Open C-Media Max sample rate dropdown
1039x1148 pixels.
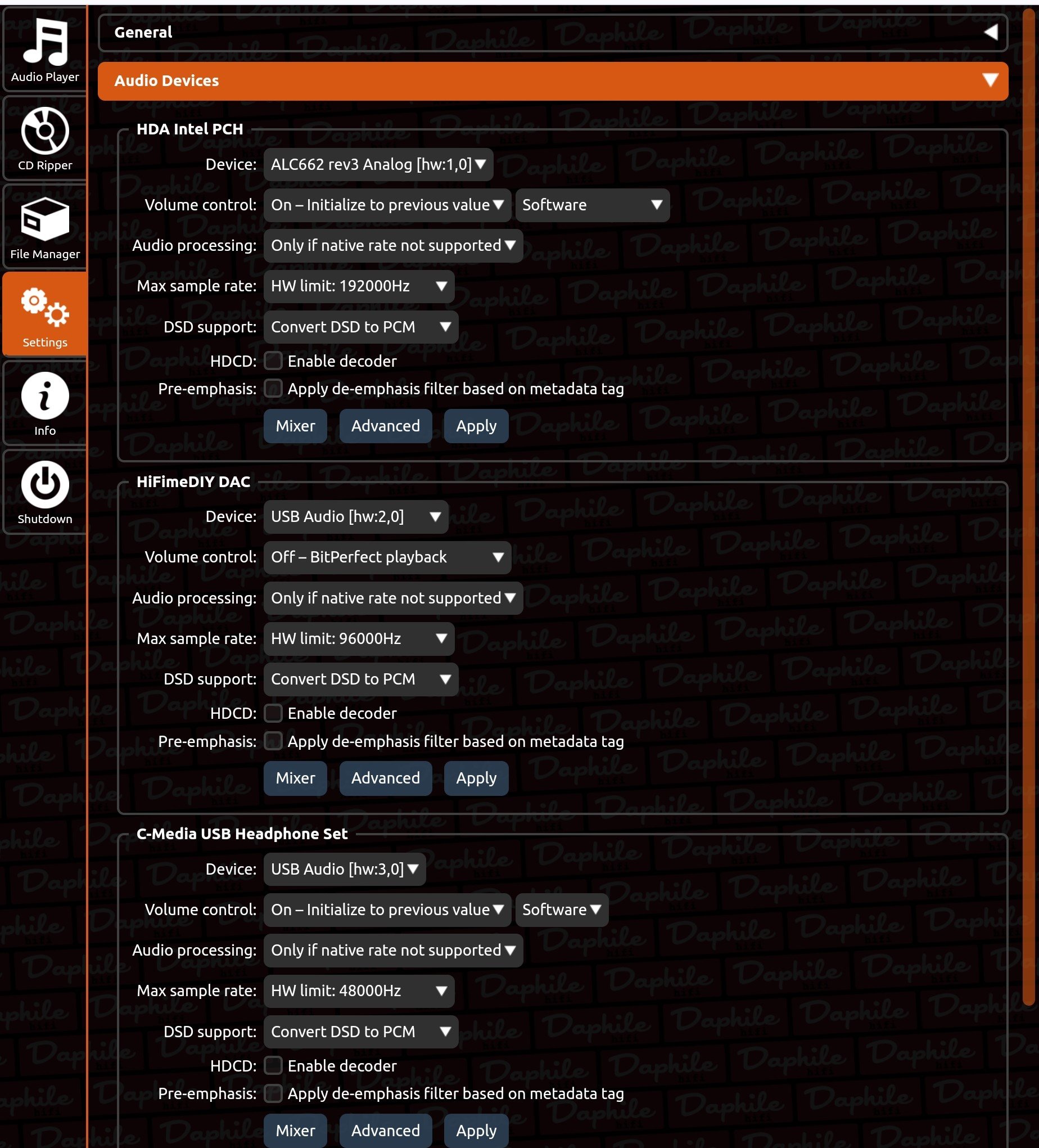coord(359,991)
